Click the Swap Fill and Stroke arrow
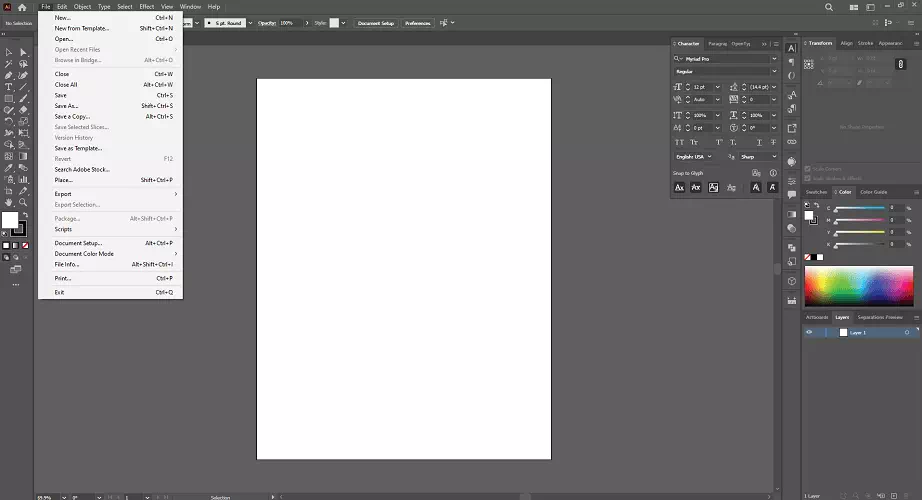 pos(25,215)
